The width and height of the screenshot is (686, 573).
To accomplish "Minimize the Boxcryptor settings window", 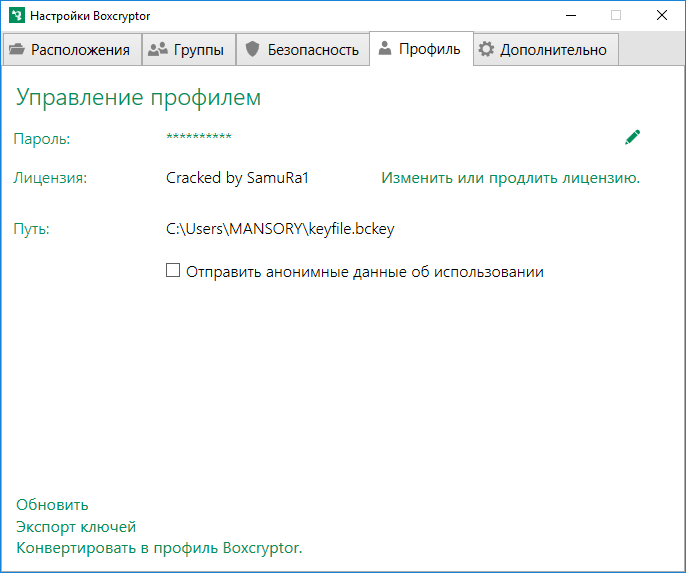I will click(x=570, y=15).
